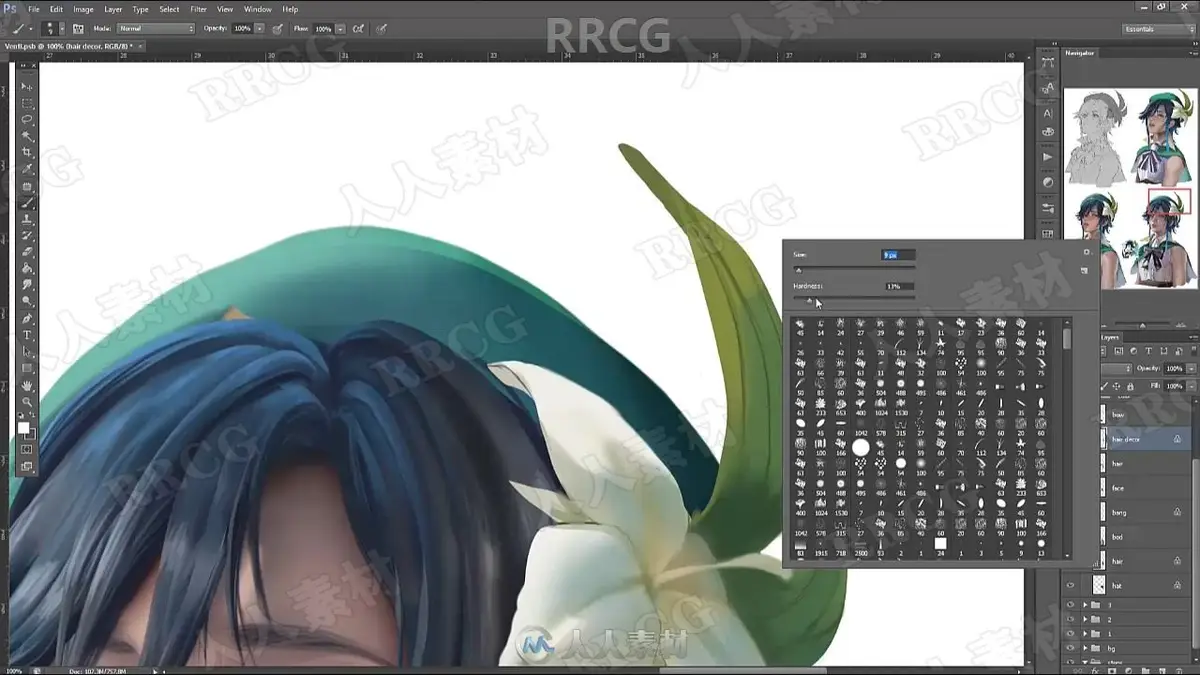This screenshot has width=1200, height=675.
Task: Open the Opacity slider arrow in options bar
Action: pyautogui.click(x=260, y=29)
